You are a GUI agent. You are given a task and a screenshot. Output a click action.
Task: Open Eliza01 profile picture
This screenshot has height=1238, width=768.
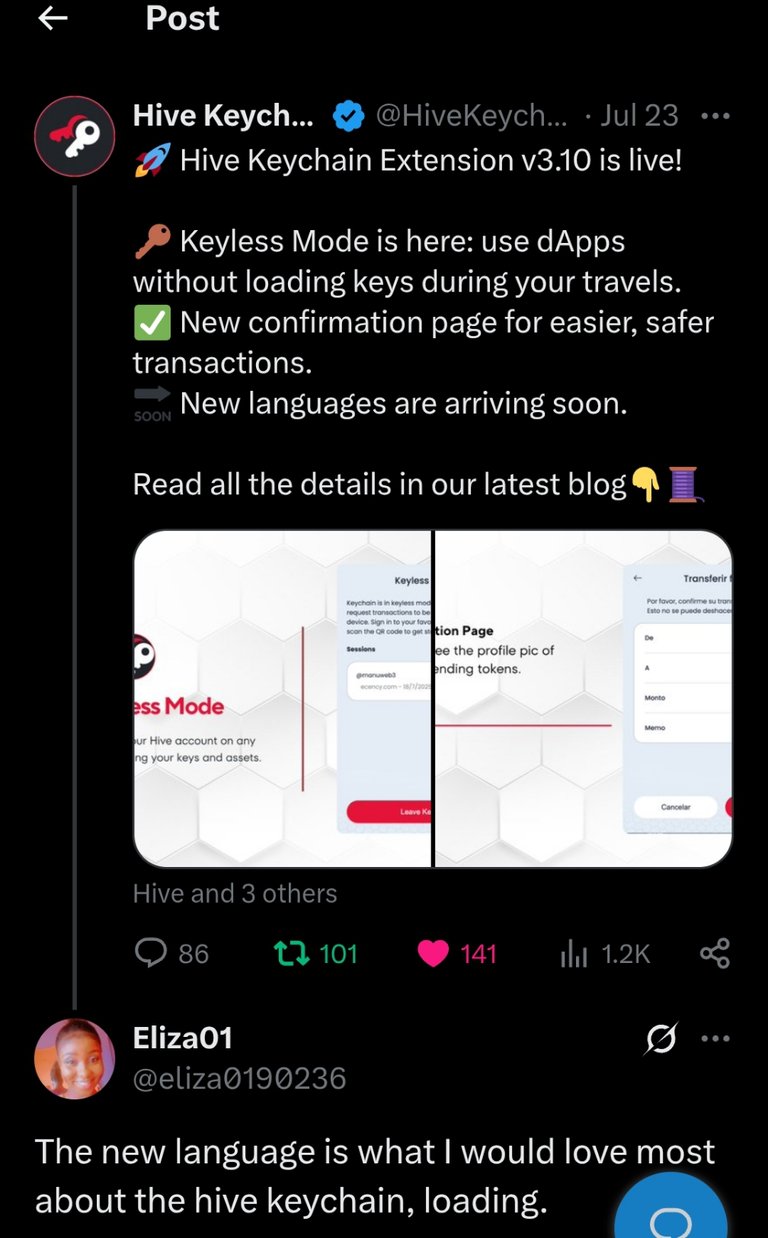(75, 1058)
